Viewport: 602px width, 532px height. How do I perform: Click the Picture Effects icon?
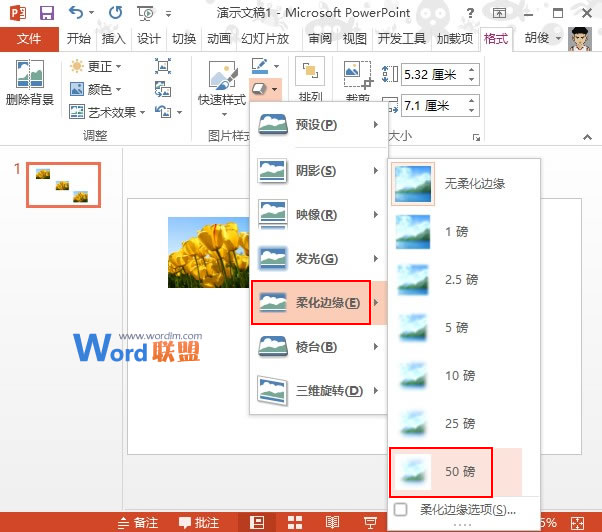(x=260, y=89)
